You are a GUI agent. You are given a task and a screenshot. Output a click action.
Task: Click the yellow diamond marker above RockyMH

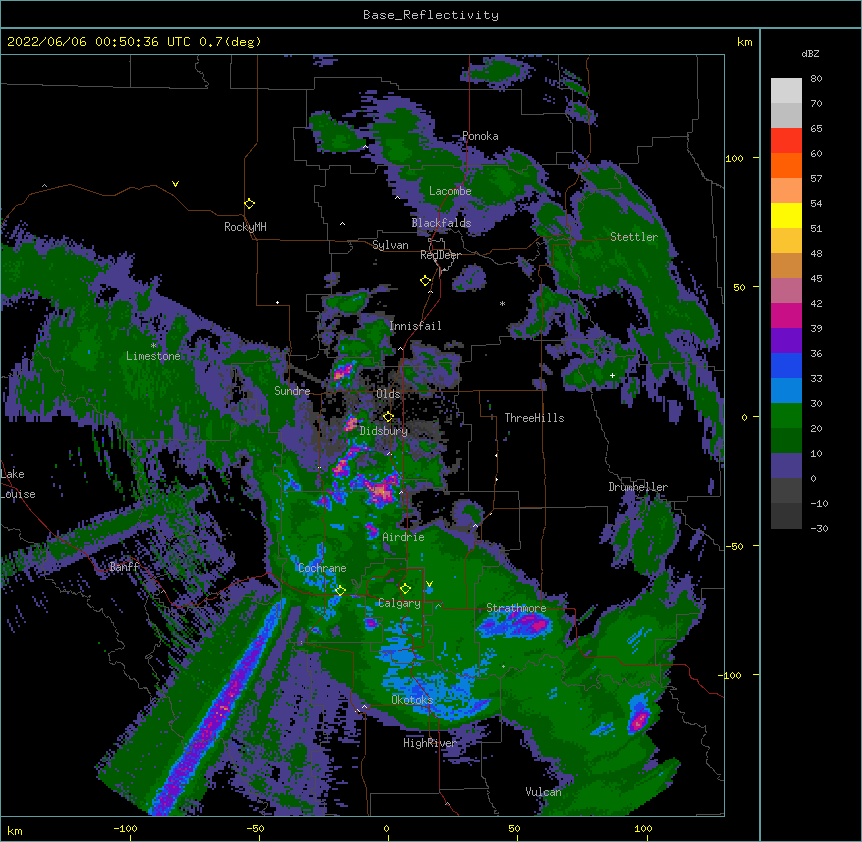click(249, 204)
